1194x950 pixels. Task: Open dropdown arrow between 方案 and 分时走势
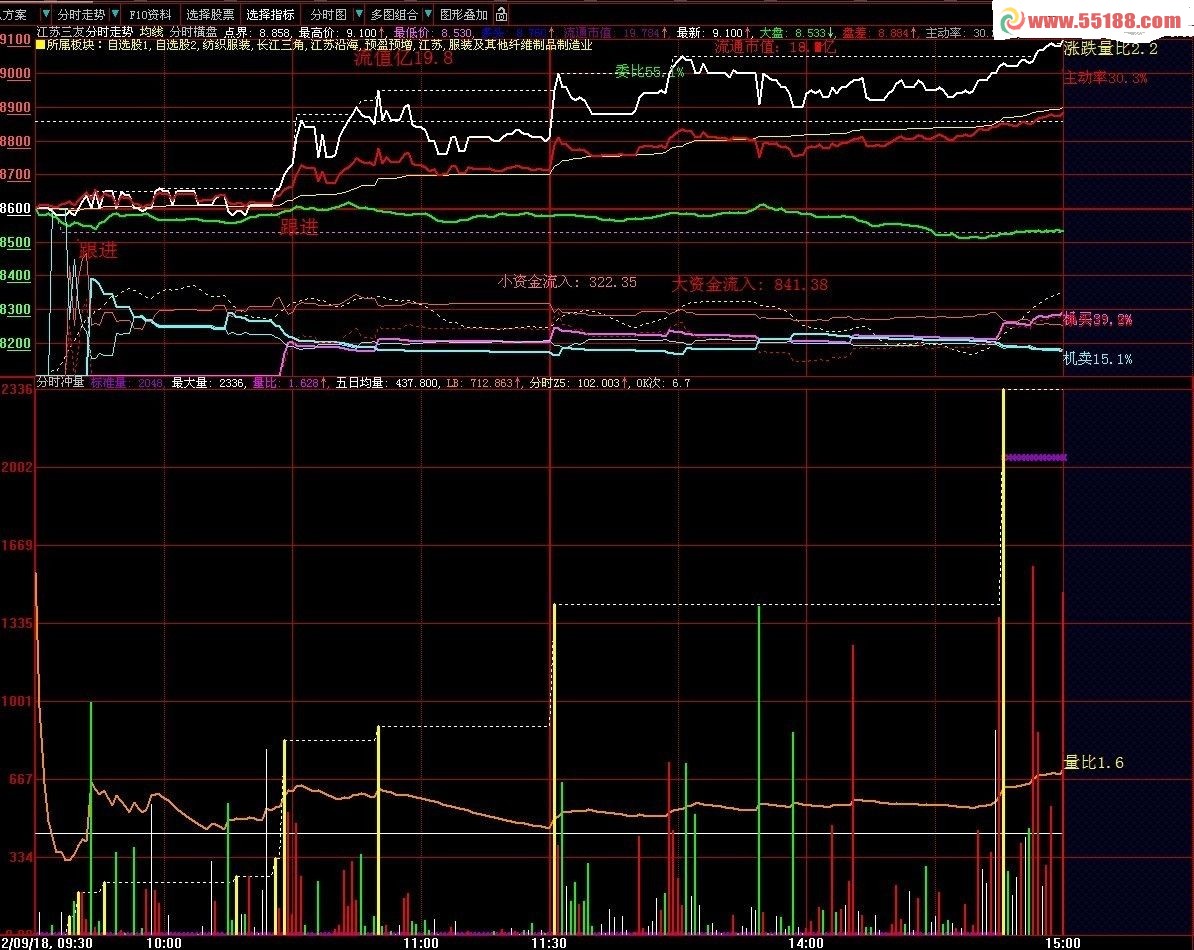click(x=46, y=14)
